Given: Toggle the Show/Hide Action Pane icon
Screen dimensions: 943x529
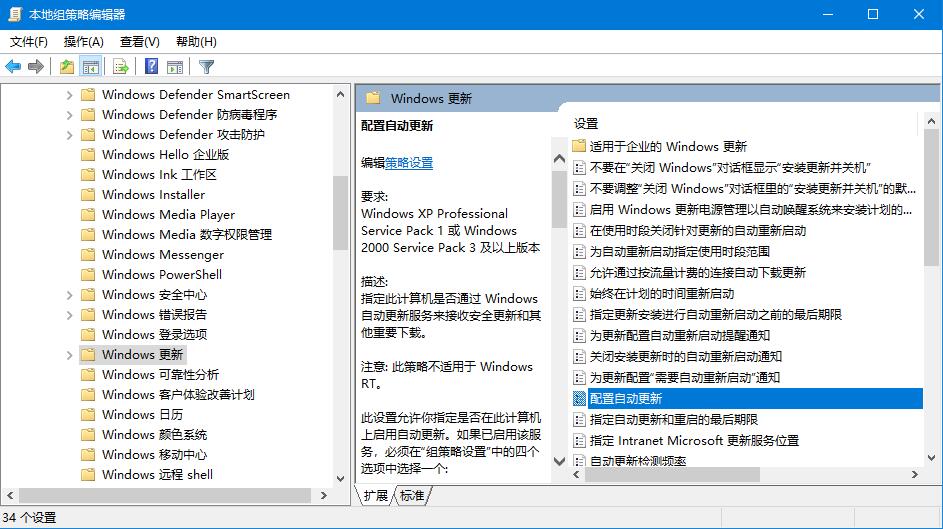Looking at the screenshot, I should click(175, 67).
